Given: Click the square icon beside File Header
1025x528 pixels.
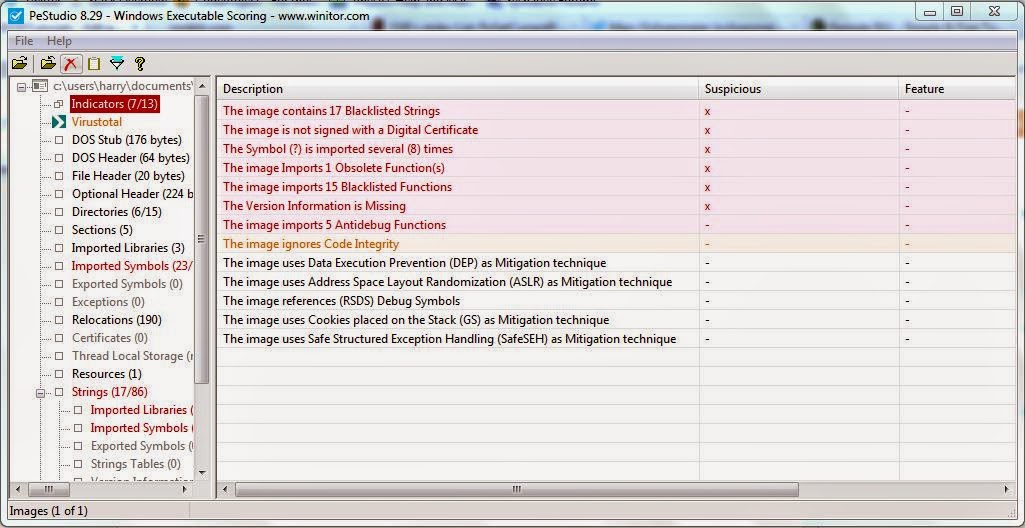Looking at the screenshot, I should coord(59,176).
